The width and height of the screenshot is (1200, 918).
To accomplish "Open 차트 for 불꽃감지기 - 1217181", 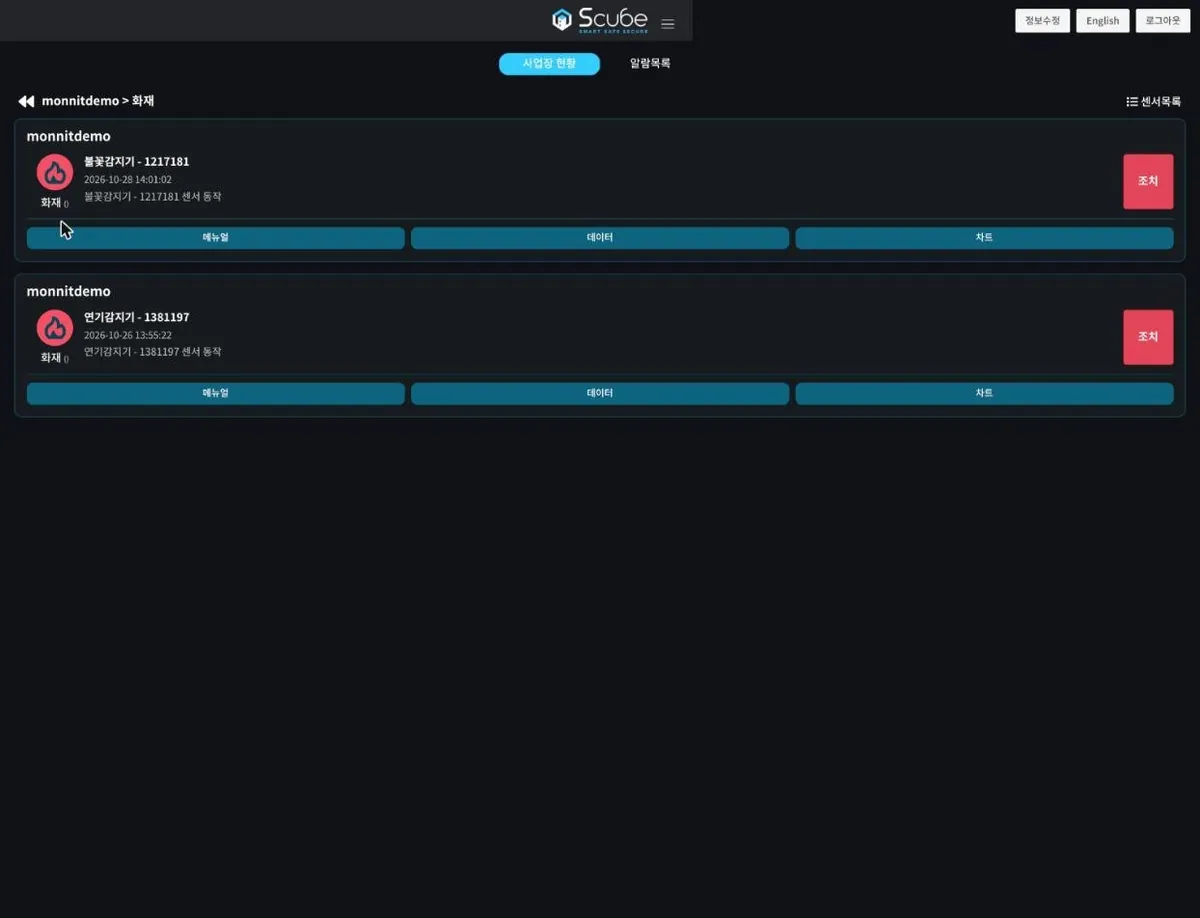I will click(984, 238).
